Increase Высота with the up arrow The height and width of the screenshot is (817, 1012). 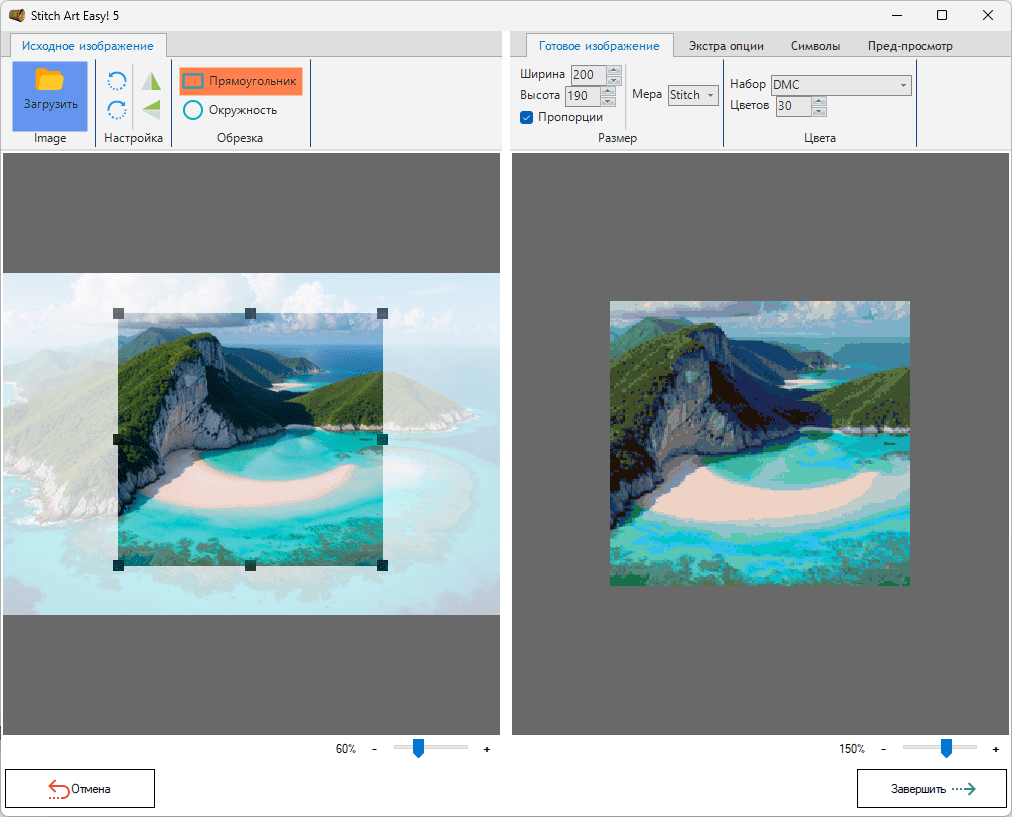[x=608, y=92]
